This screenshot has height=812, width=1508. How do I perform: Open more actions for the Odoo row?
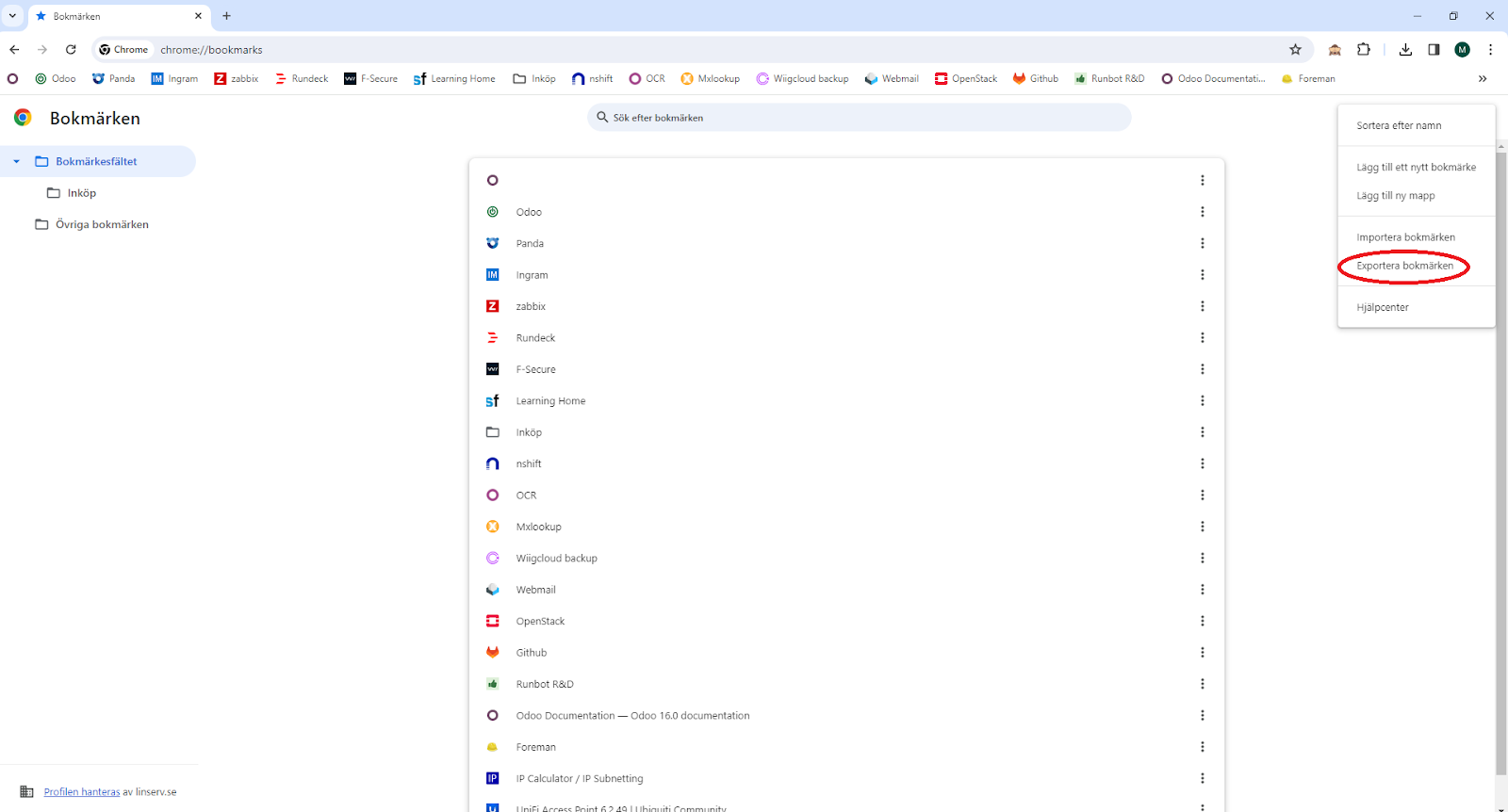pyautogui.click(x=1202, y=212)
